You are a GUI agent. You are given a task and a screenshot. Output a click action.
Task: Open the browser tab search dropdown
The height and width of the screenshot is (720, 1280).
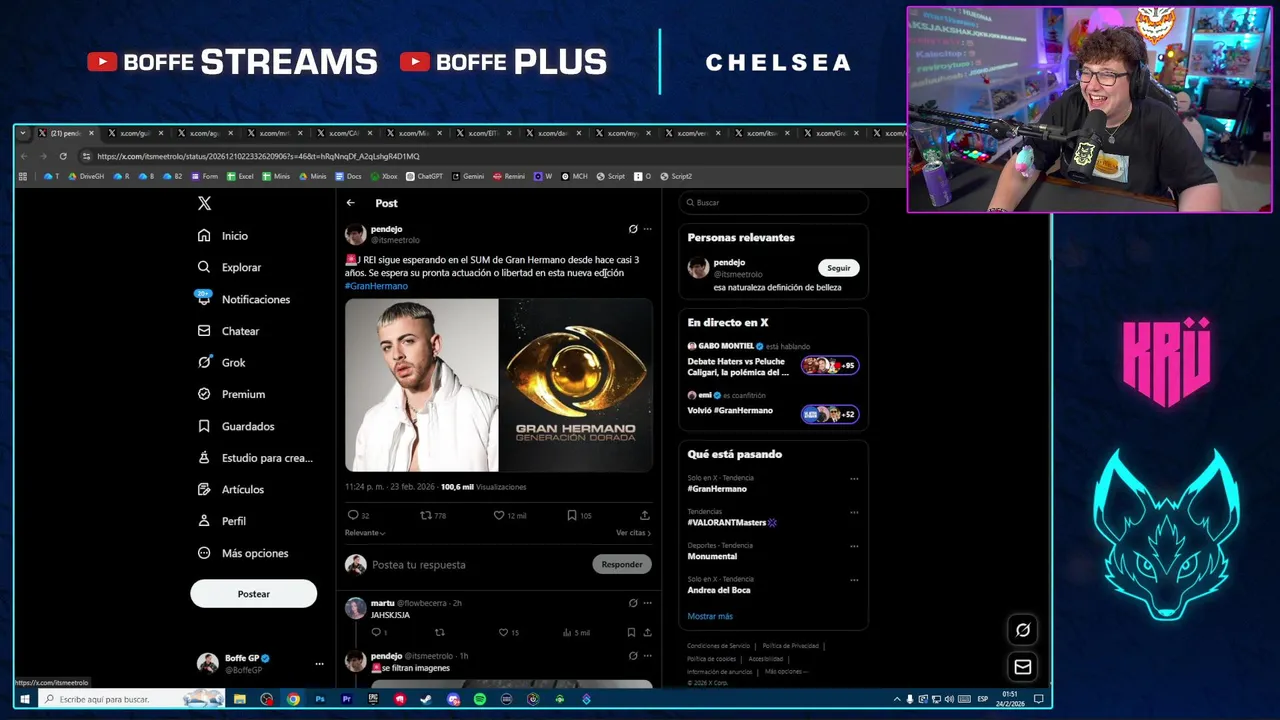23,133
